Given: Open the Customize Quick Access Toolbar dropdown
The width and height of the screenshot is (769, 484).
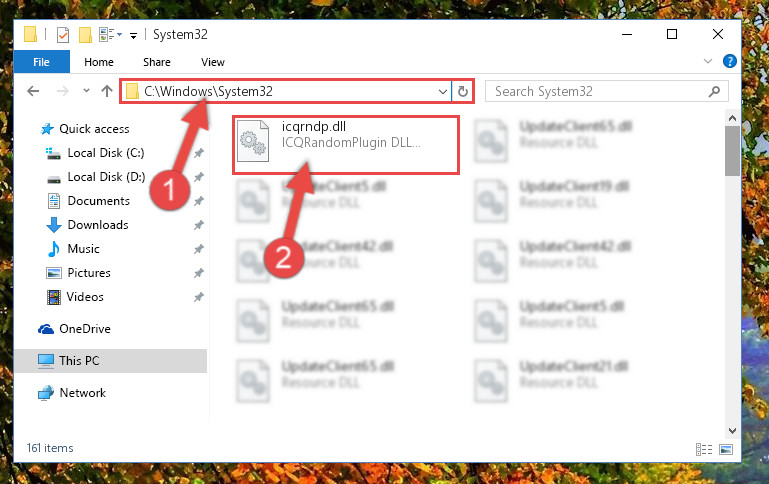Looking at the screenshot, I should click(133, 35).
